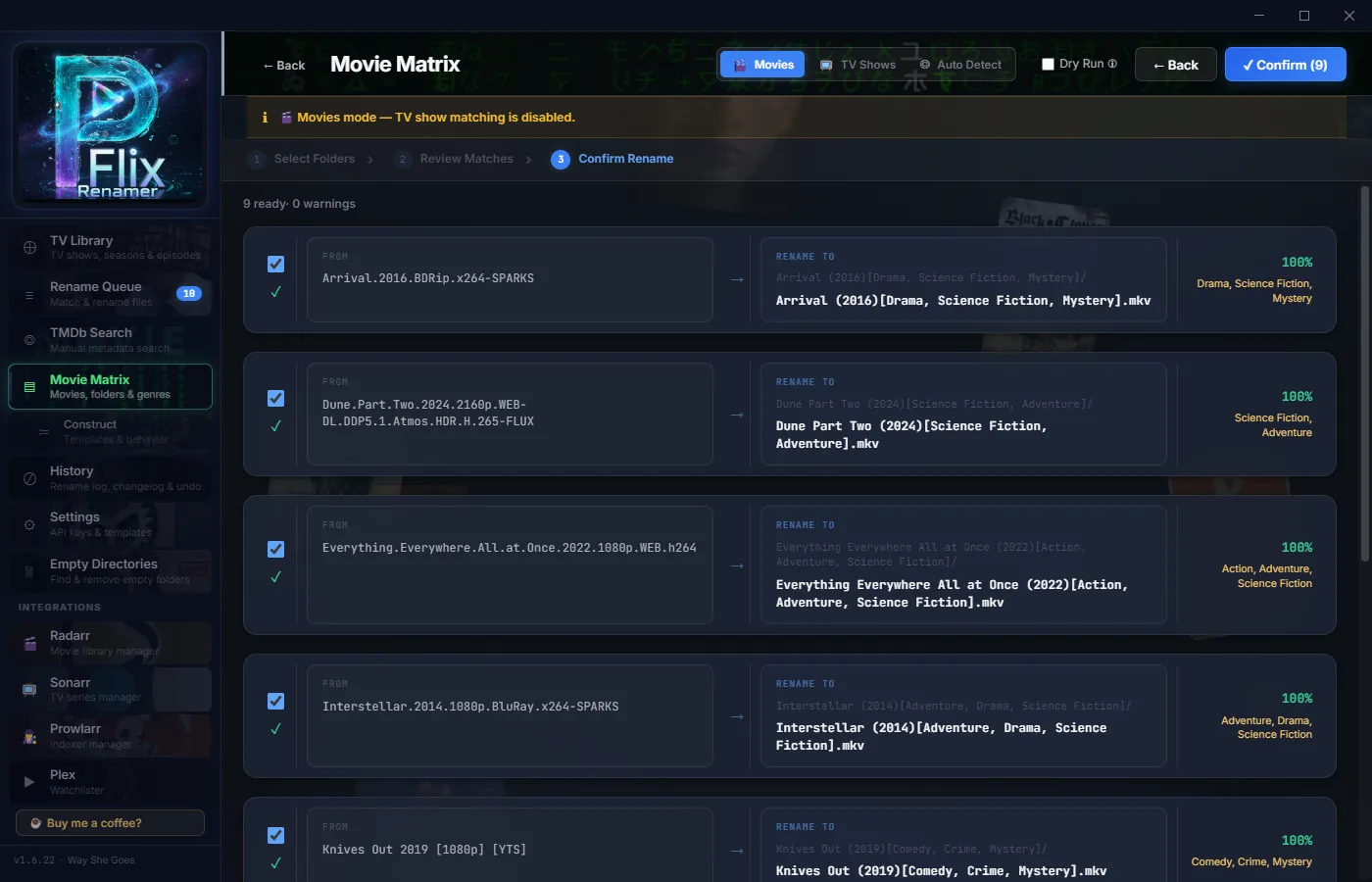Click Everything.Everywhere.All.at.Once source filename
The height and width of the screenshot is (882, 1372).
[510, 548]
